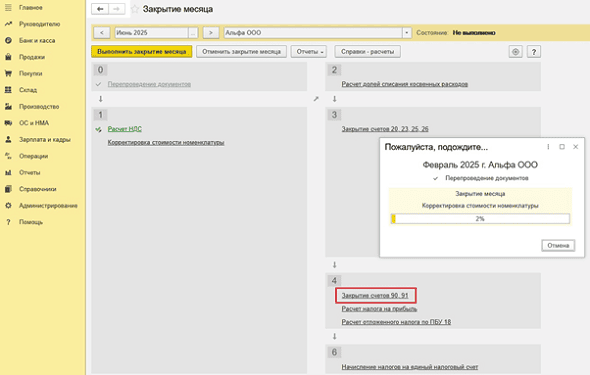Image resolution: width=590 pixels, height=375 pixels.
Task: Open Корректировка стоимости номенклатуры link
Action: pyautogui.click(x=166, y=143)
